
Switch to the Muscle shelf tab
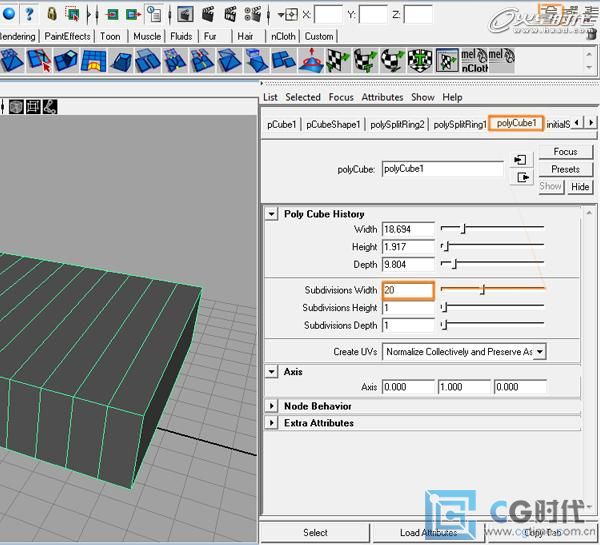point(147,36)
